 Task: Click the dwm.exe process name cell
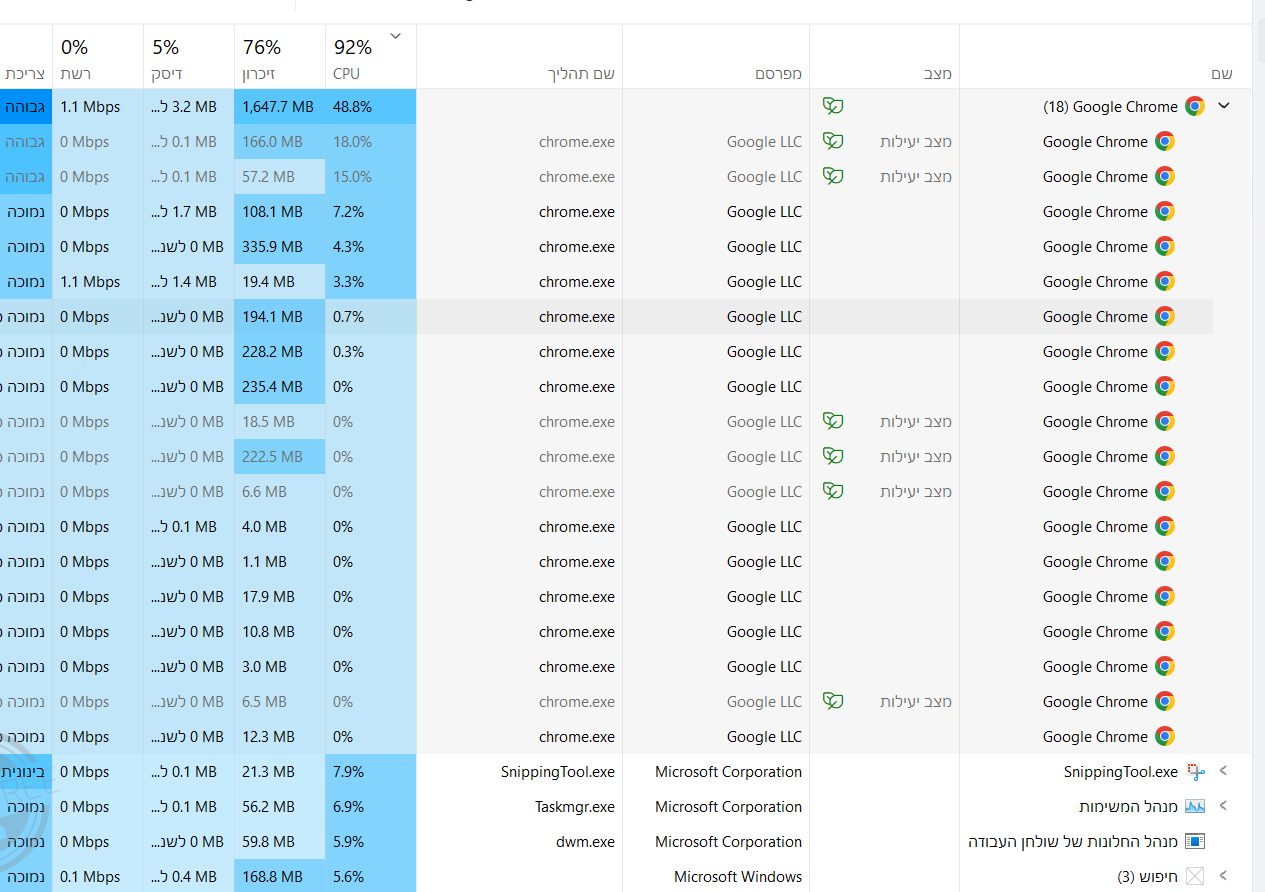(x=519, y=841)
